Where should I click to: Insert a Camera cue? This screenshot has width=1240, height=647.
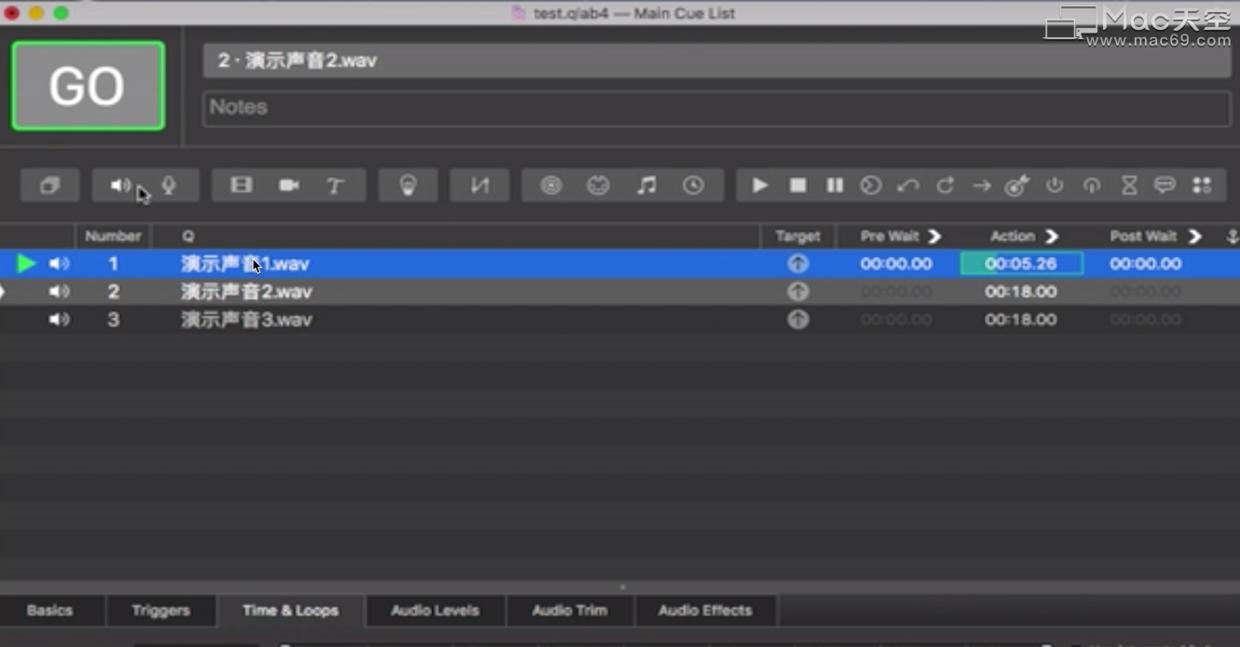pos(290,185)
